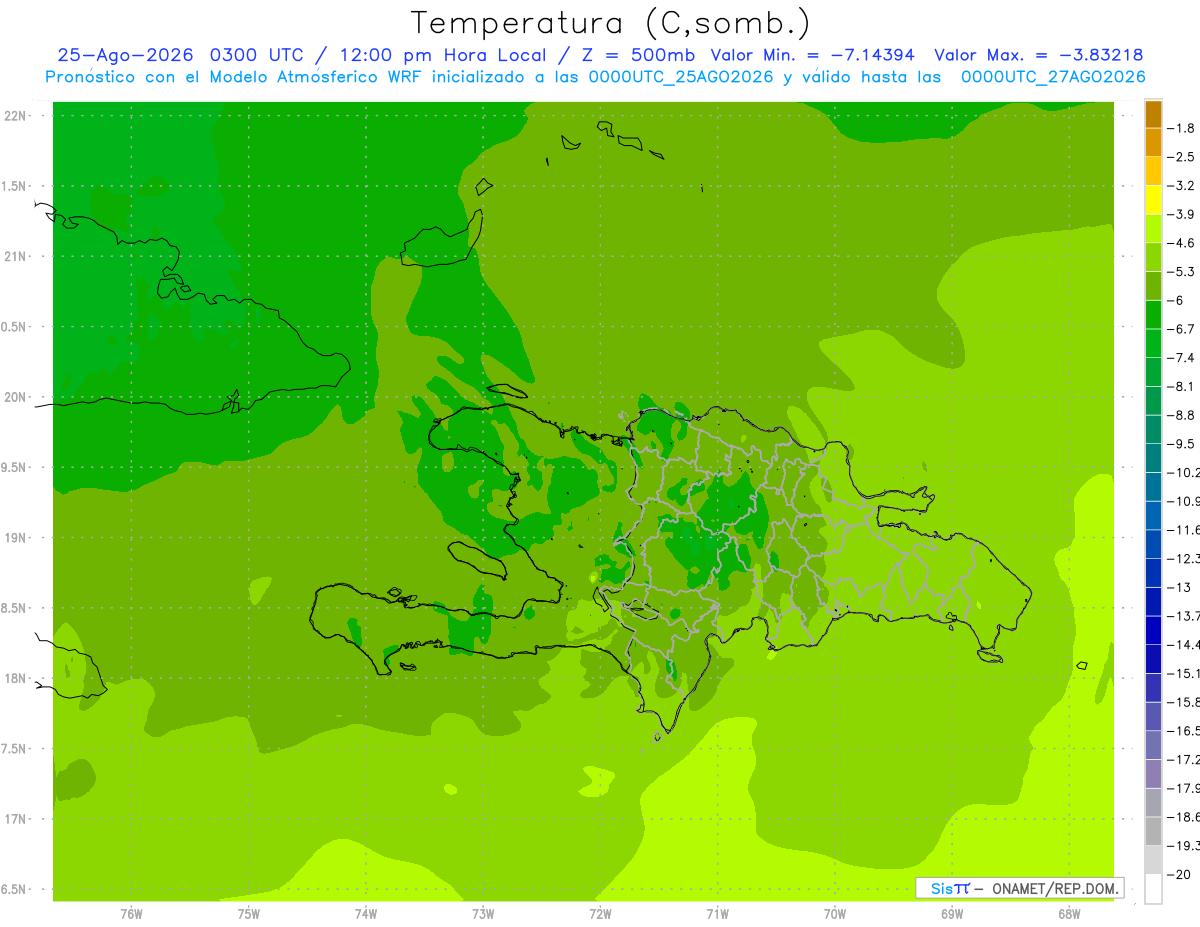The height and width of the screenshot is (927, 1200).
Task: Pick the yellow swatch between -3.2 and -3.9
Action: [1153, 200]
